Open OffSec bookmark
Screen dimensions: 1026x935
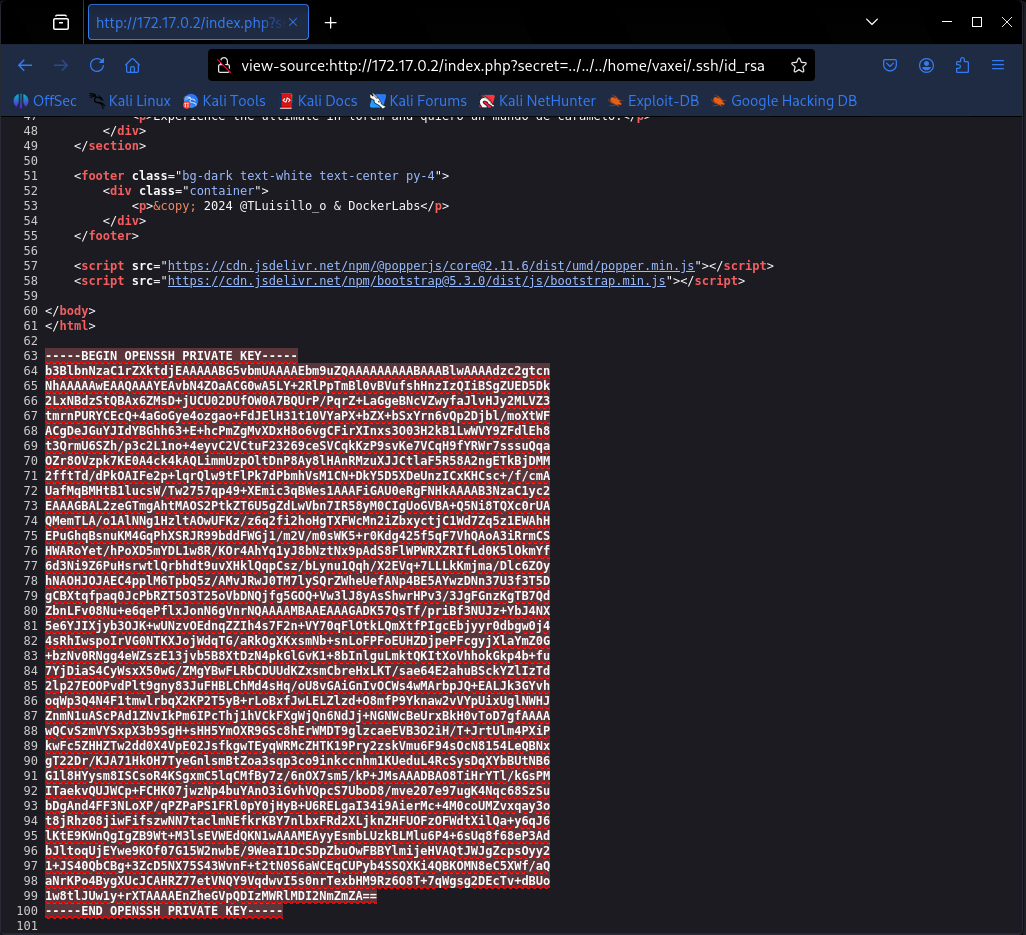(x=45, y=101)
